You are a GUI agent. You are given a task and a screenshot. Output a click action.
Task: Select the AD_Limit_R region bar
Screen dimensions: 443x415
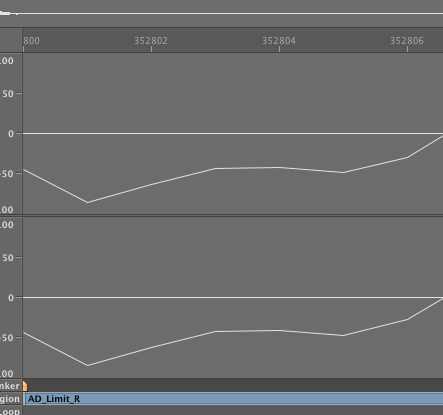coord(233,399)
